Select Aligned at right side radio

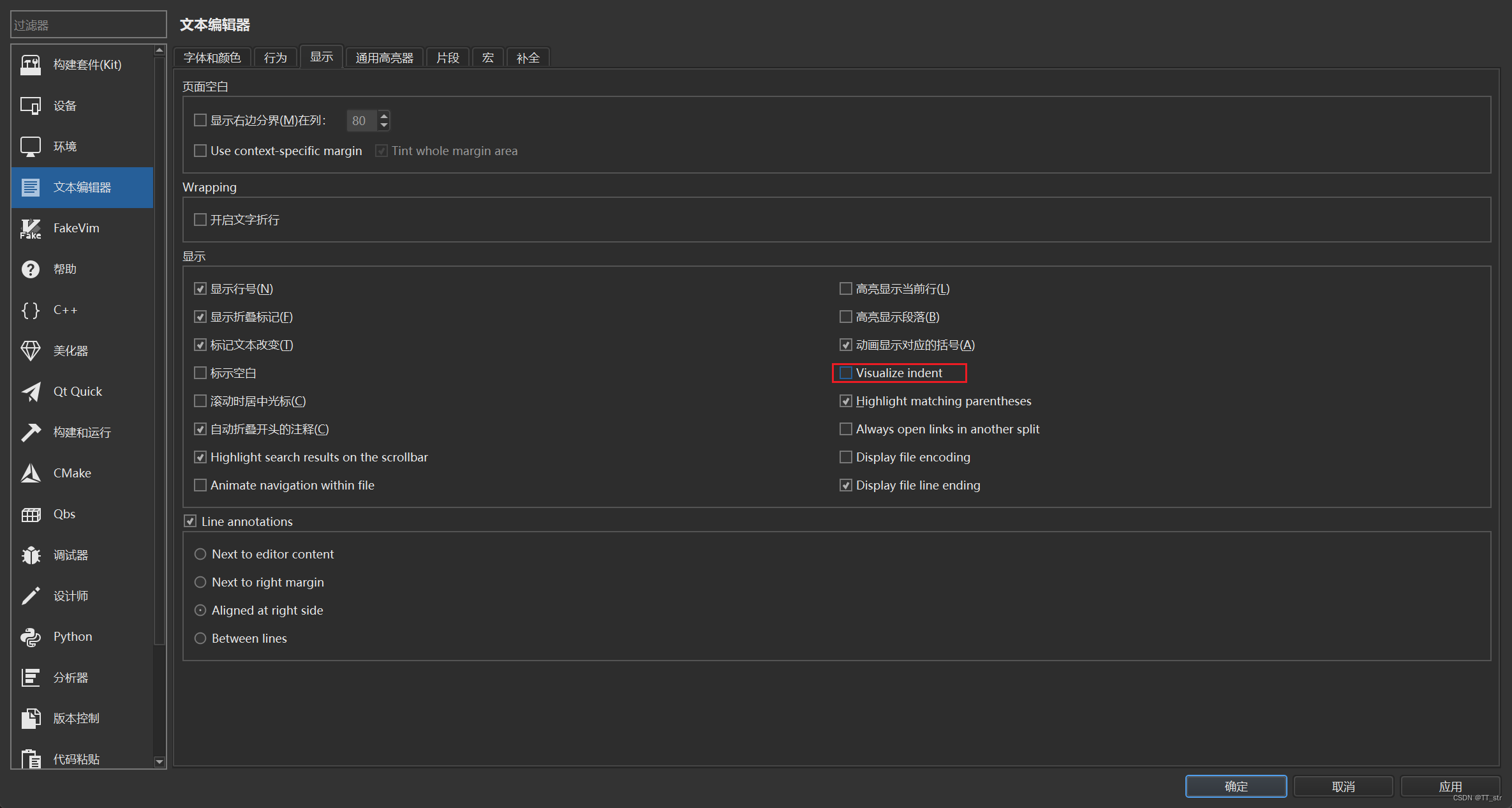pyautogui.click(x=200, y=610)
